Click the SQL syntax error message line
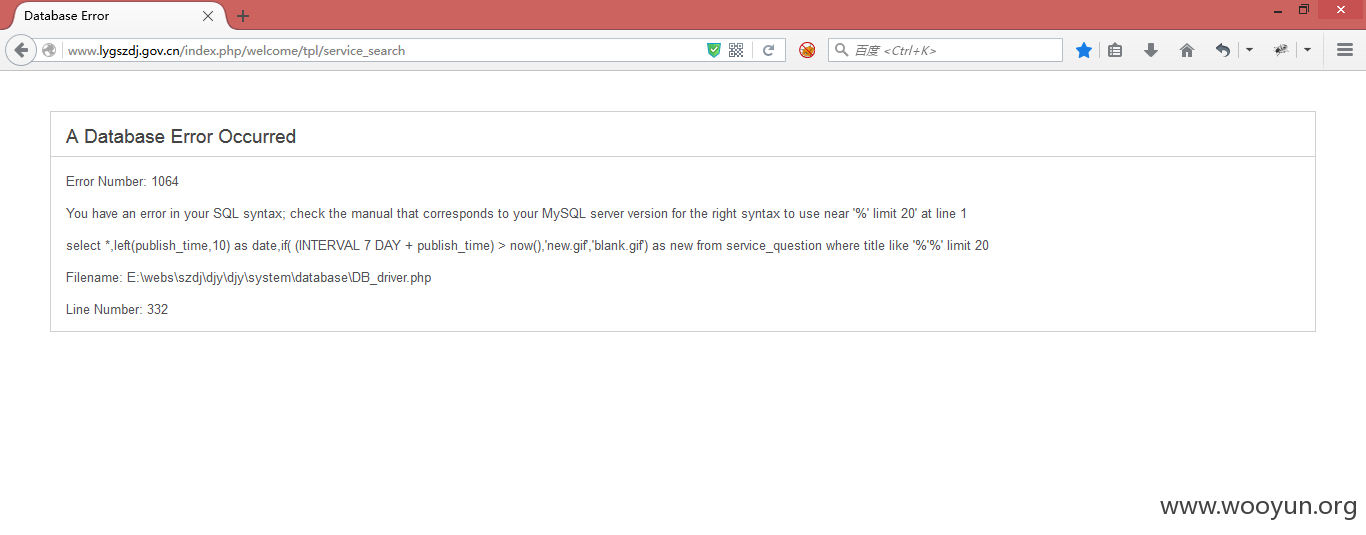The width and height of the screenshot is (1366, 535). tap(516, 214)
